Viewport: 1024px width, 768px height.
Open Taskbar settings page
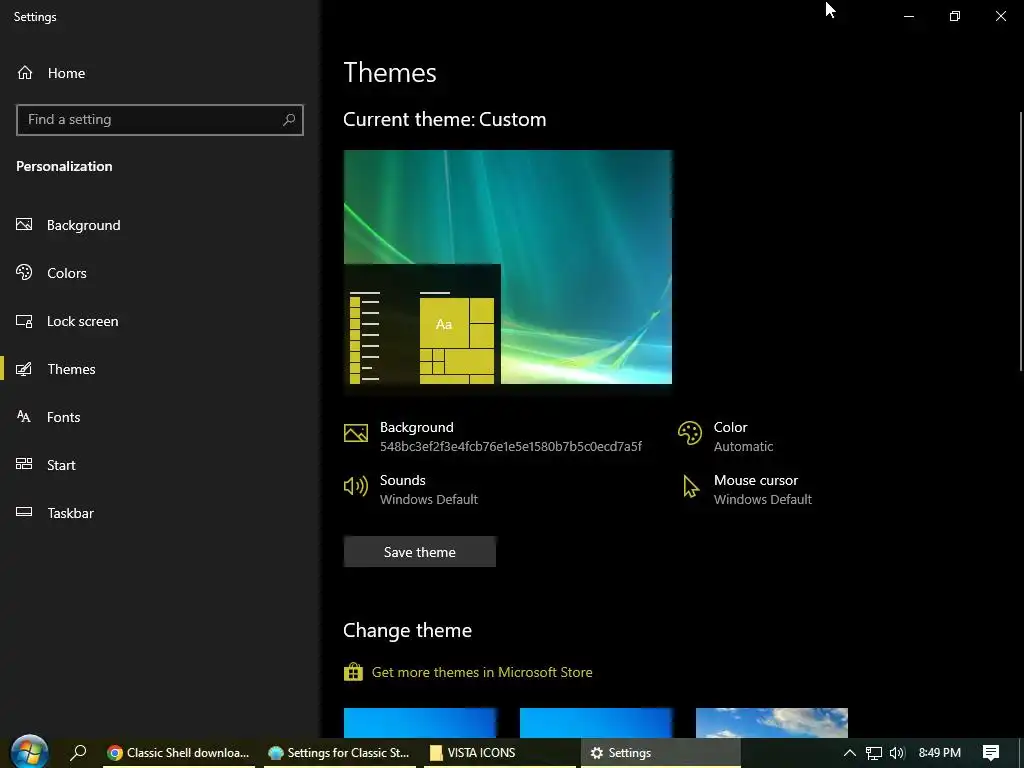click(x=159, y=513)
